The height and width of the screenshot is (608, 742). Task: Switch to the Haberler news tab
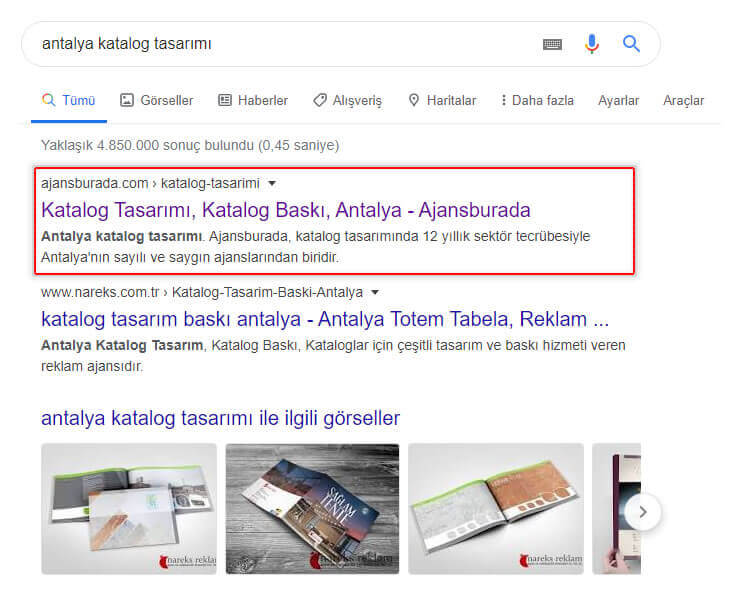click(253, 100)
